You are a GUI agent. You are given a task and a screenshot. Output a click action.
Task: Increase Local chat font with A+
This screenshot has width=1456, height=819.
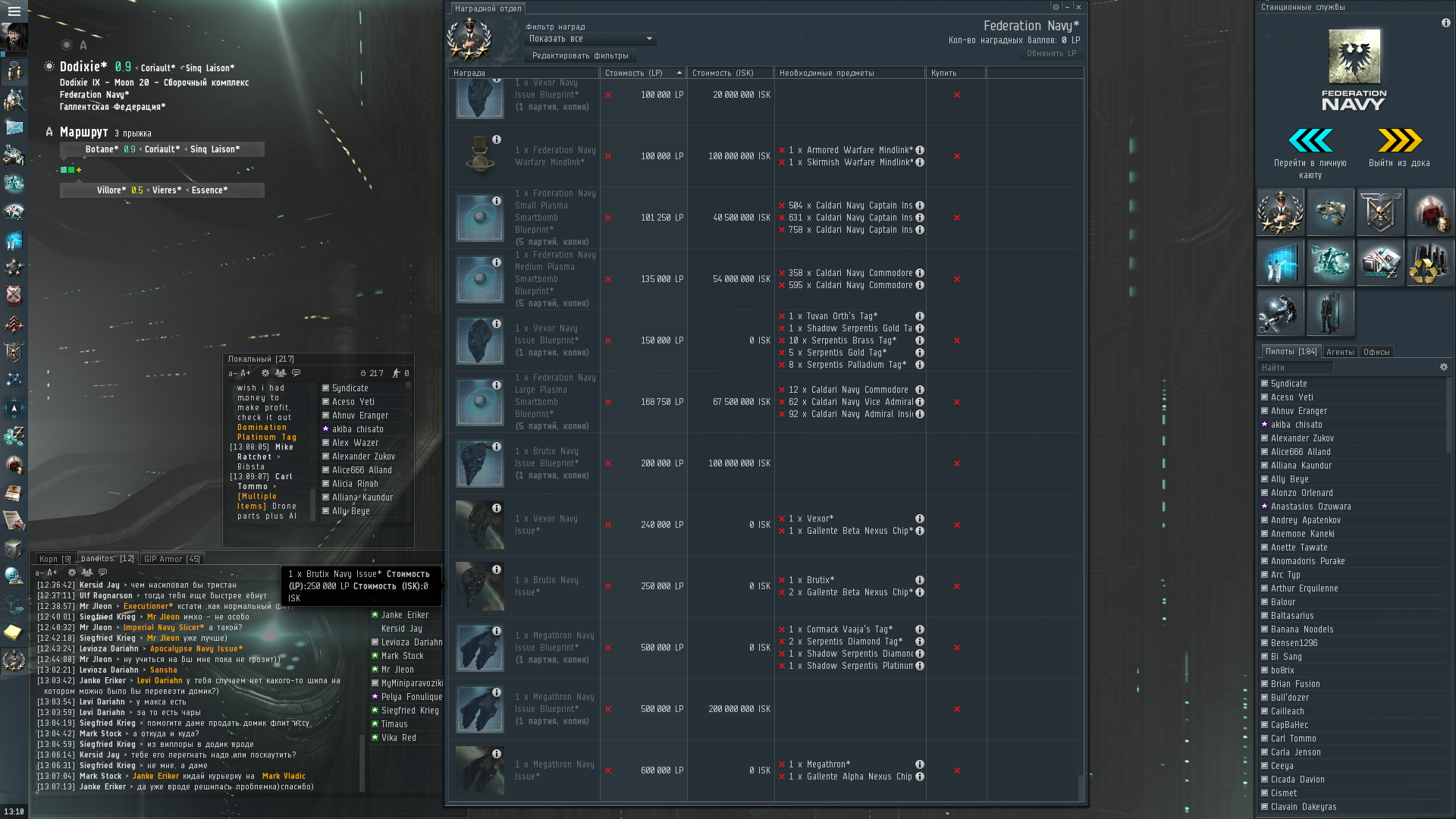245,373
